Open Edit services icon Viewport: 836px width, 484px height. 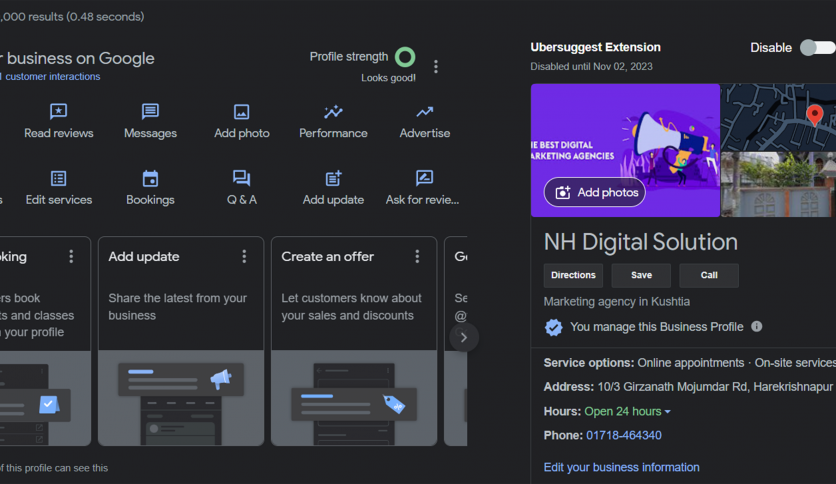[59, 179]
